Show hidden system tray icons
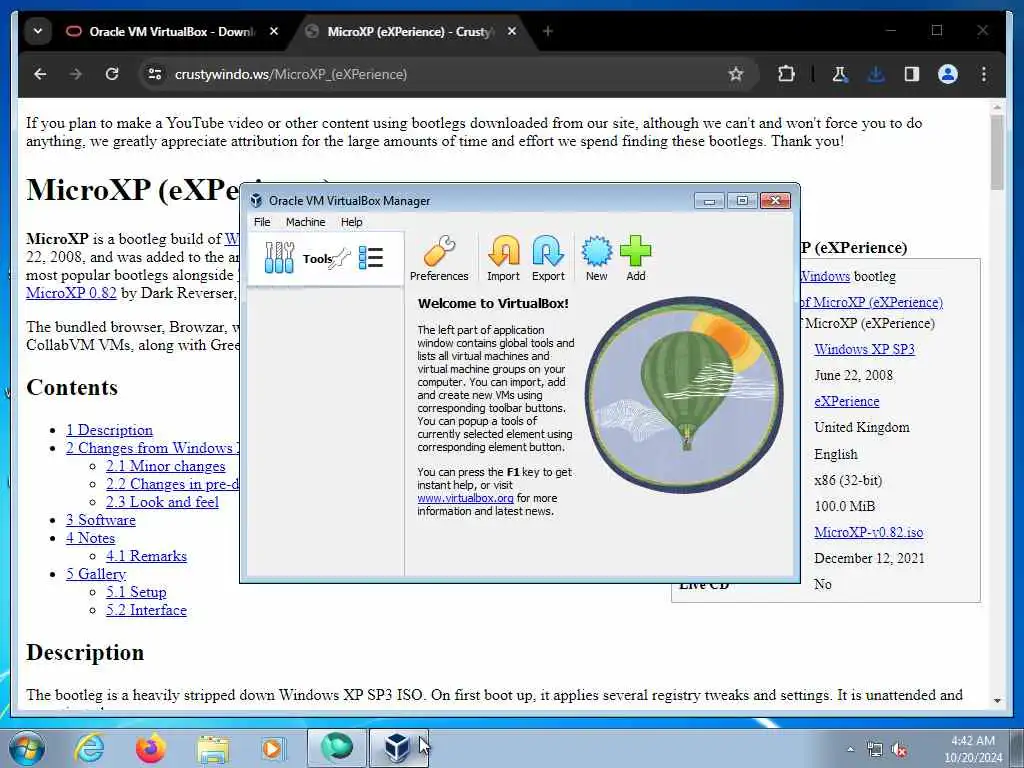The image size is (1024, 768). point(850,749)
